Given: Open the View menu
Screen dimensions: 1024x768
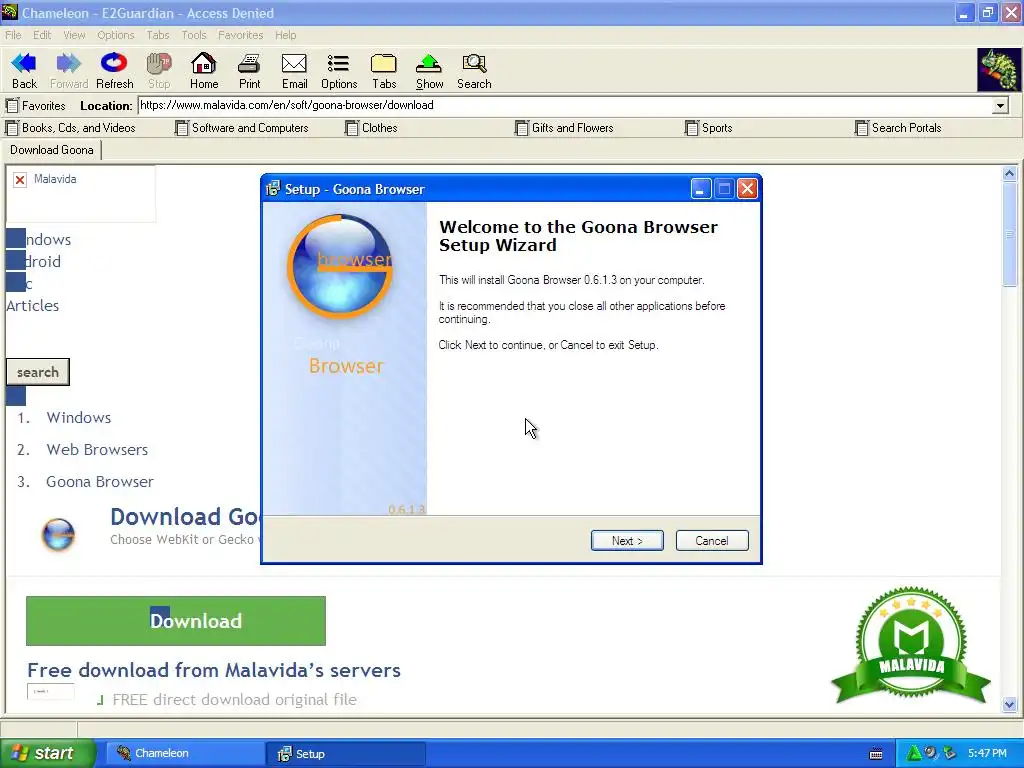Looking at the screenshot, I should (x=74, y=35).
